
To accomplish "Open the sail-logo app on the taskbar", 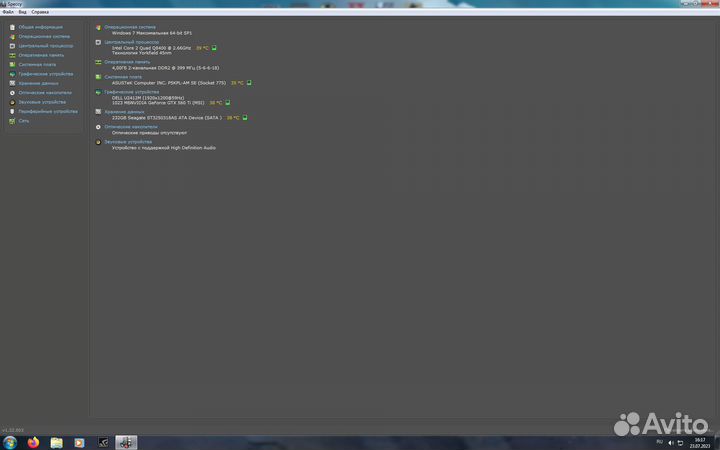I will pos(103,443).
